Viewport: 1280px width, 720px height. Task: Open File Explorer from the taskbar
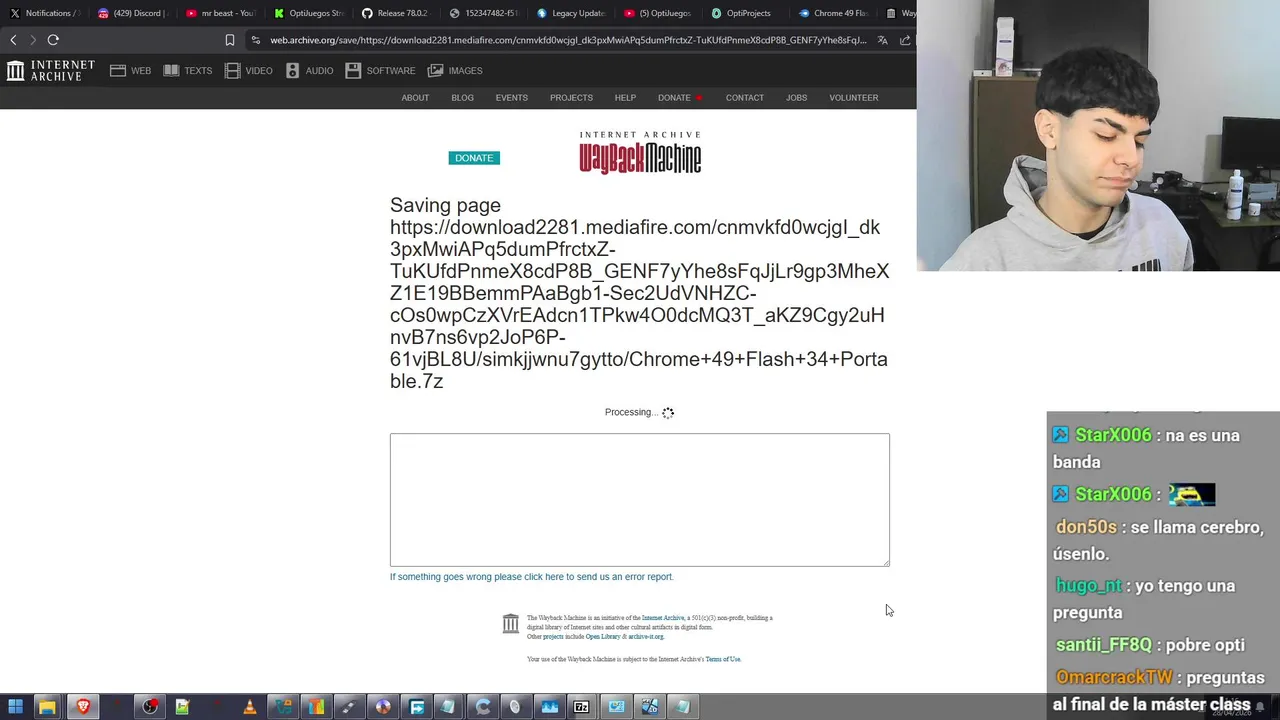47,707
